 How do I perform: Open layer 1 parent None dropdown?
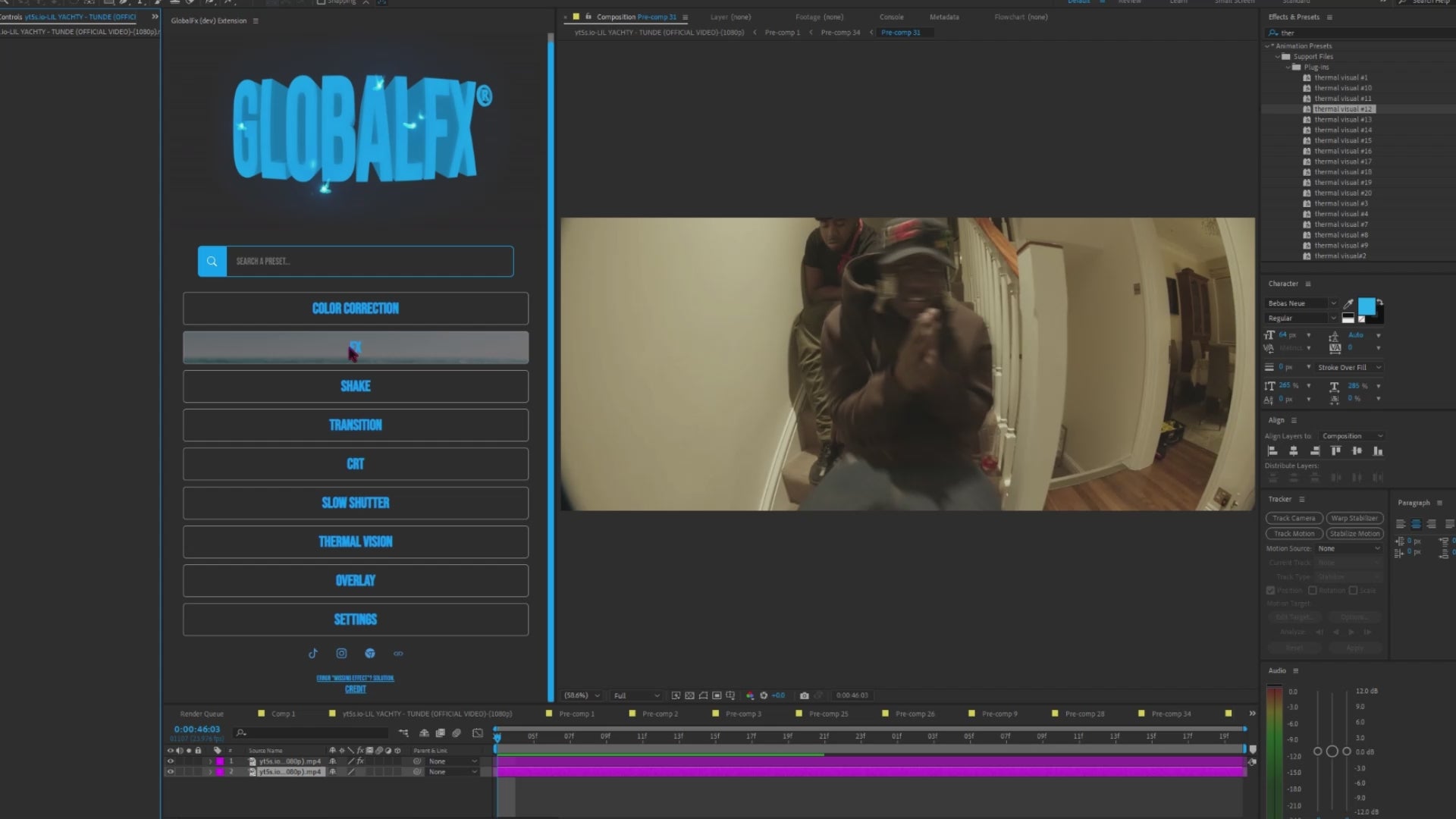point(453,761)
